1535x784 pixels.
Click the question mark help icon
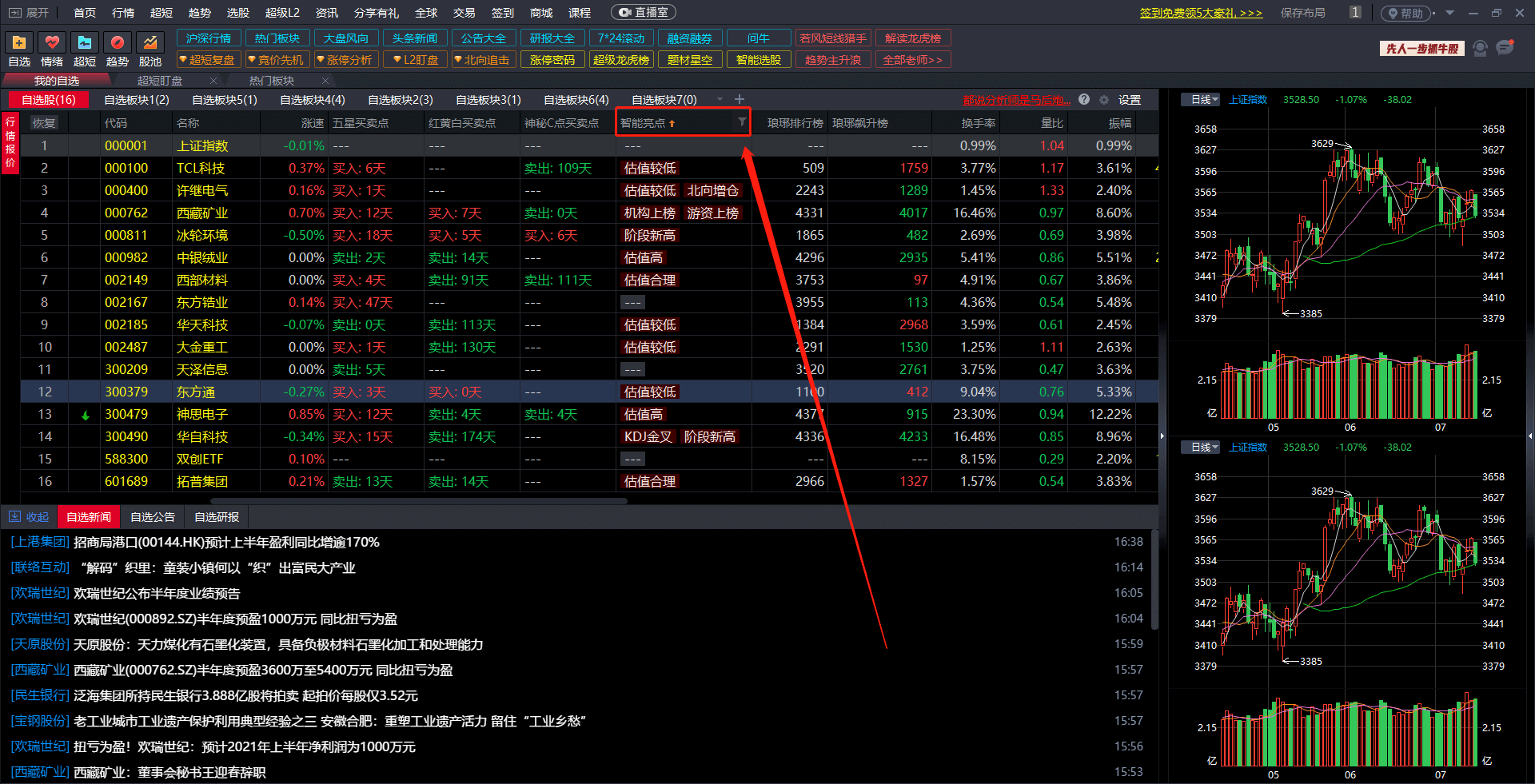1084,100
